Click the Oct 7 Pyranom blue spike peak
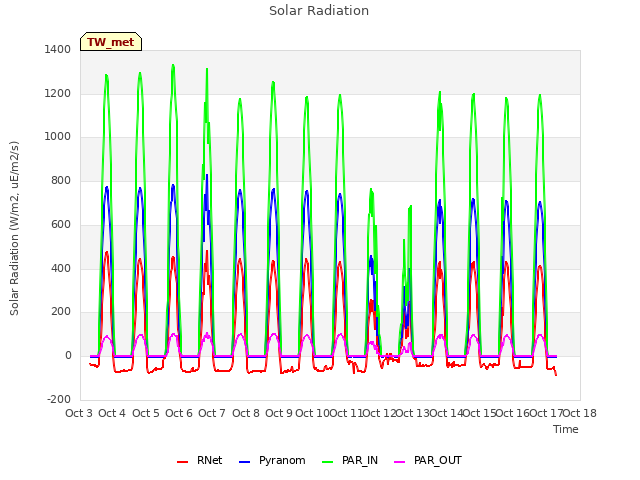 pyautogui.click(x=207, y=176)
